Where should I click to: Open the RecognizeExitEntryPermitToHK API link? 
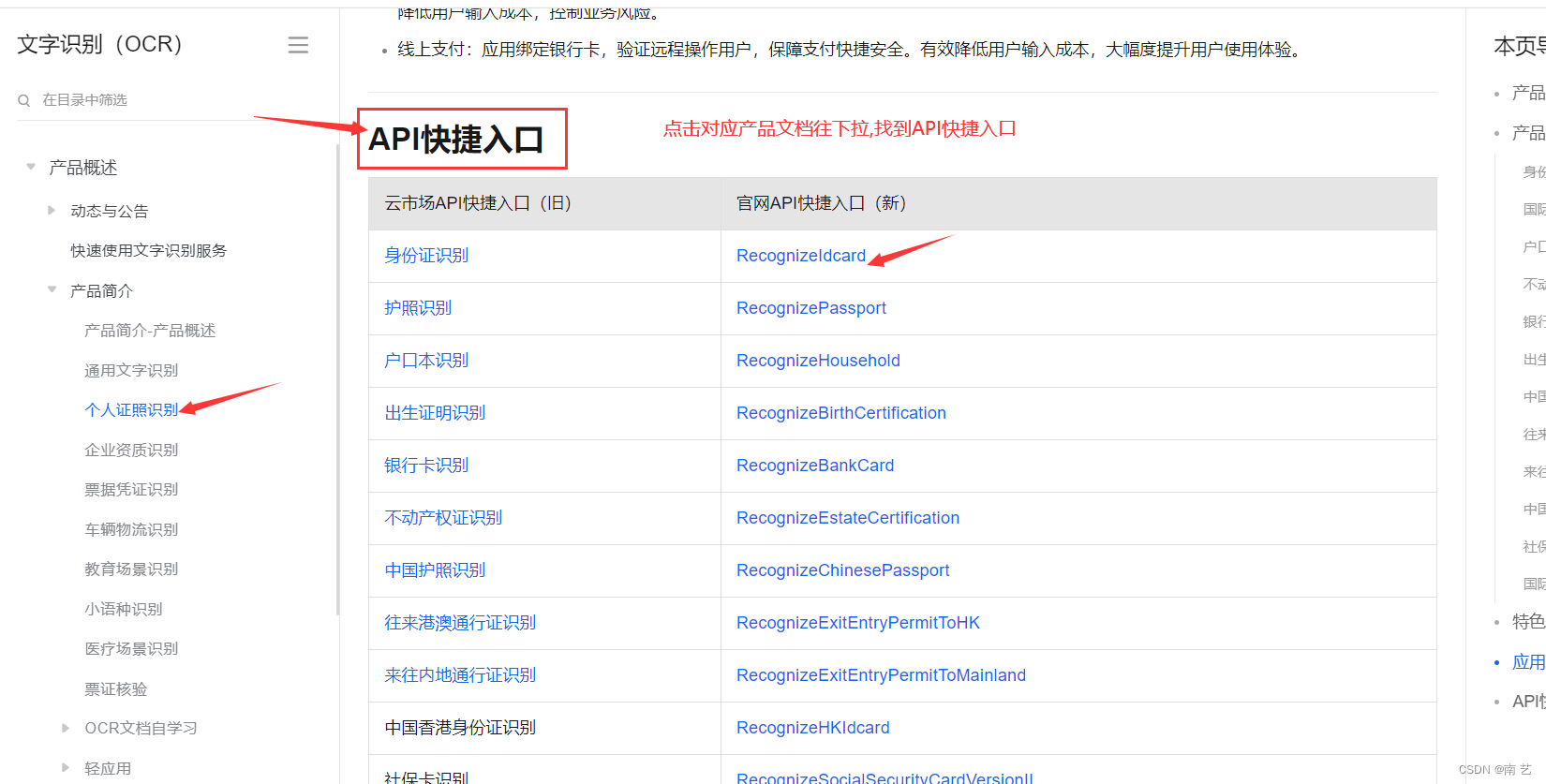click(858, 623)
